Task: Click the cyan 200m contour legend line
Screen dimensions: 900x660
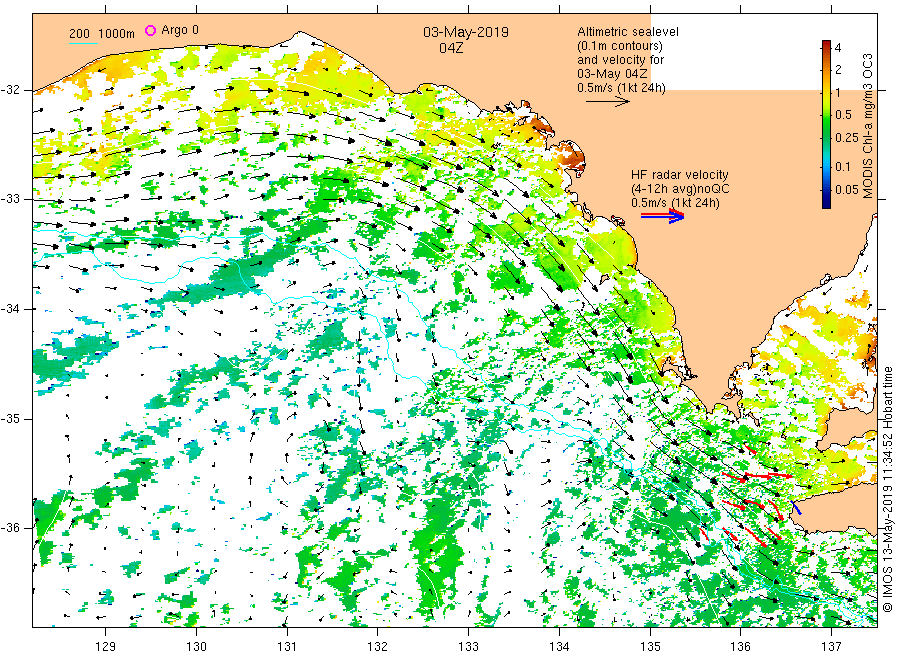Action: click(83, 43)
